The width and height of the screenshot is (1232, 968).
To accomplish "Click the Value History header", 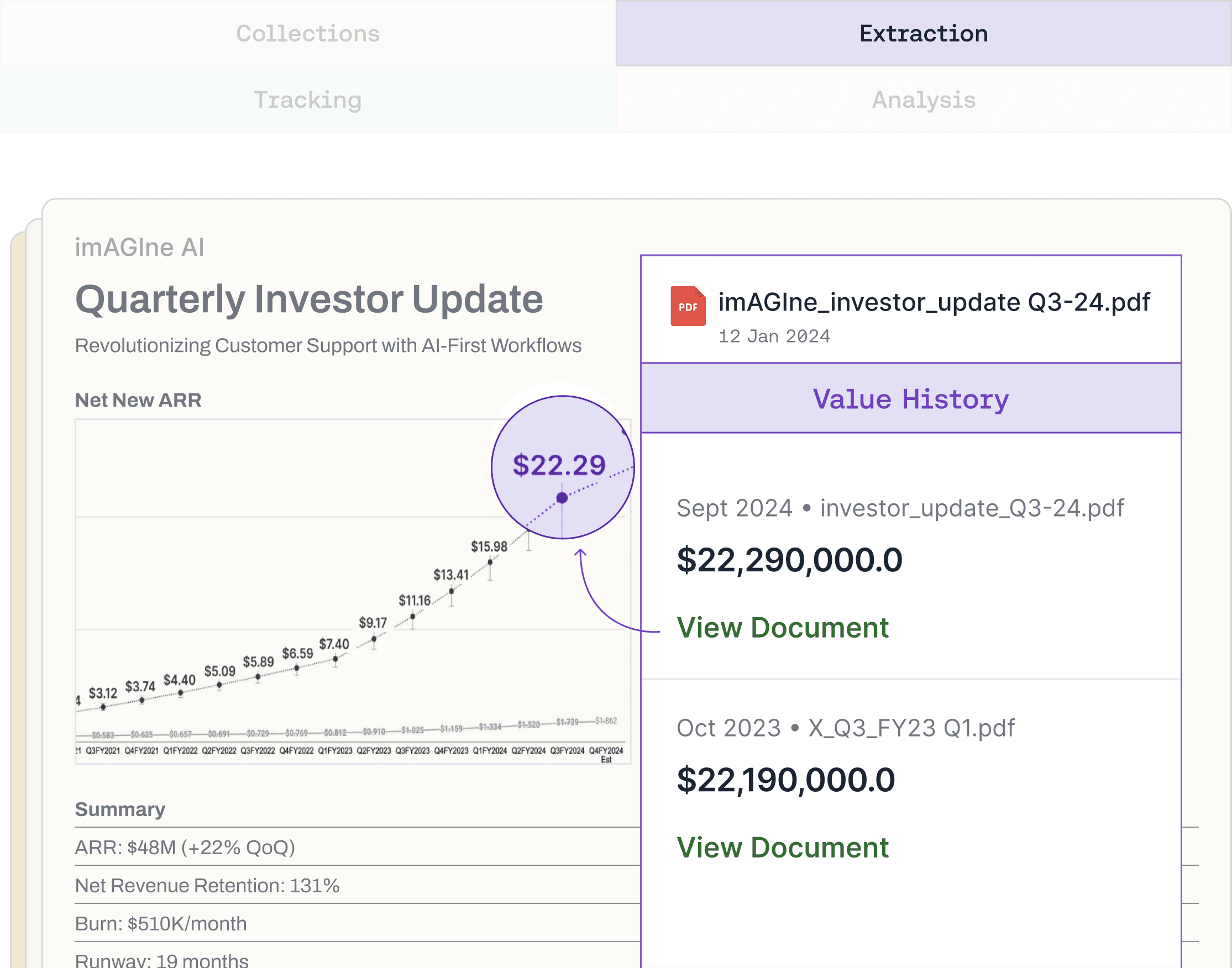I will [x=910, y=399].
